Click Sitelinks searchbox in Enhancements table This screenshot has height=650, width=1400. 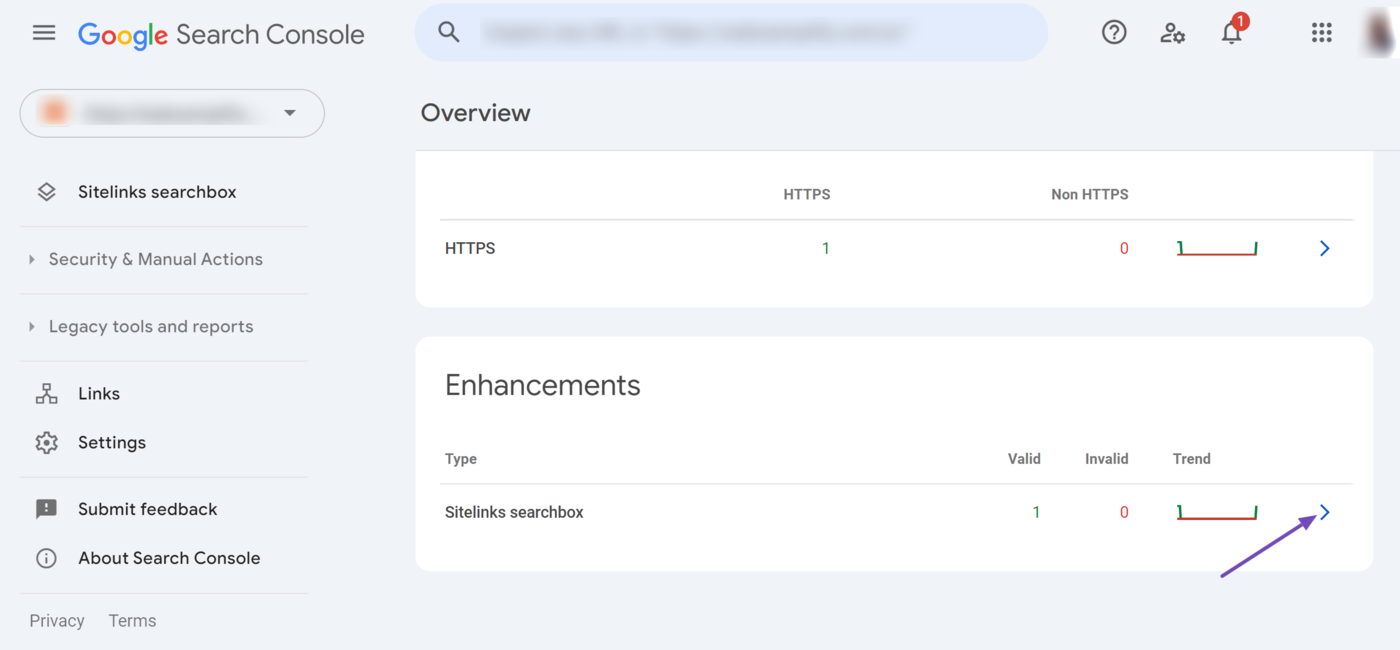[514, 512]
